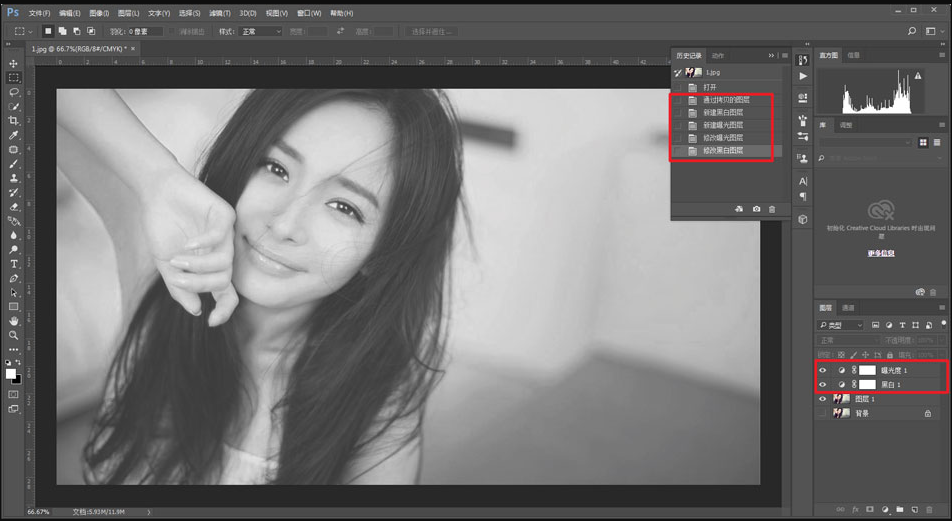Delete current state with History panel trash icon

pyautogui.click(x=772, y=209)
